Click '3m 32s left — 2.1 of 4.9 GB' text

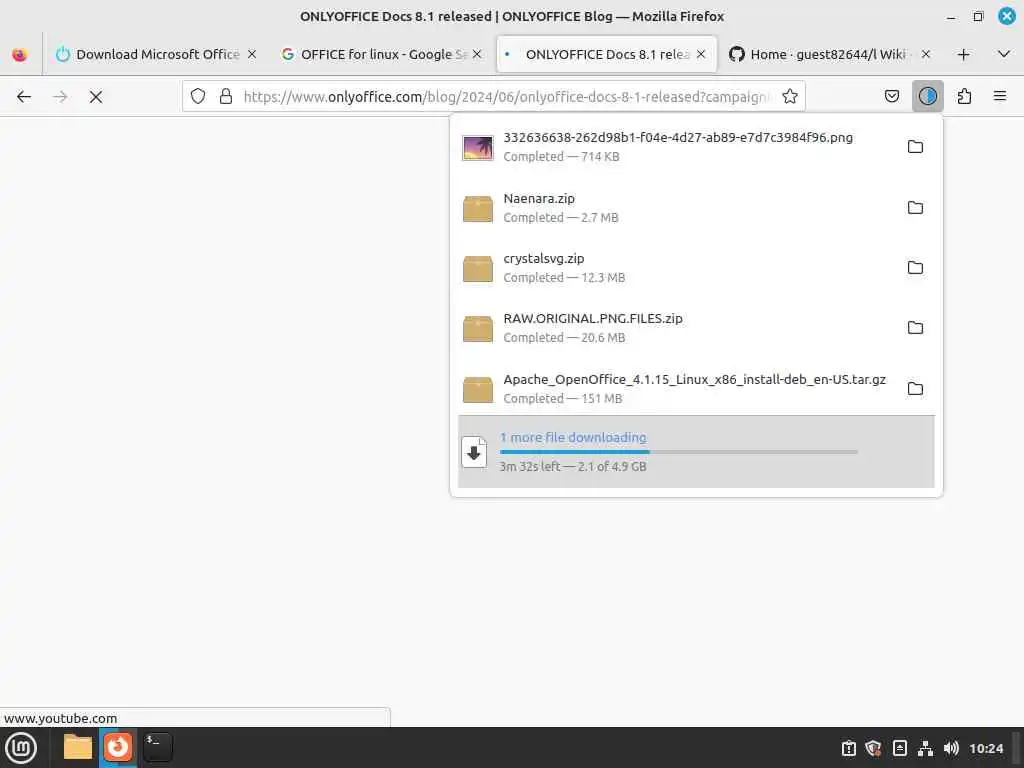573,466
